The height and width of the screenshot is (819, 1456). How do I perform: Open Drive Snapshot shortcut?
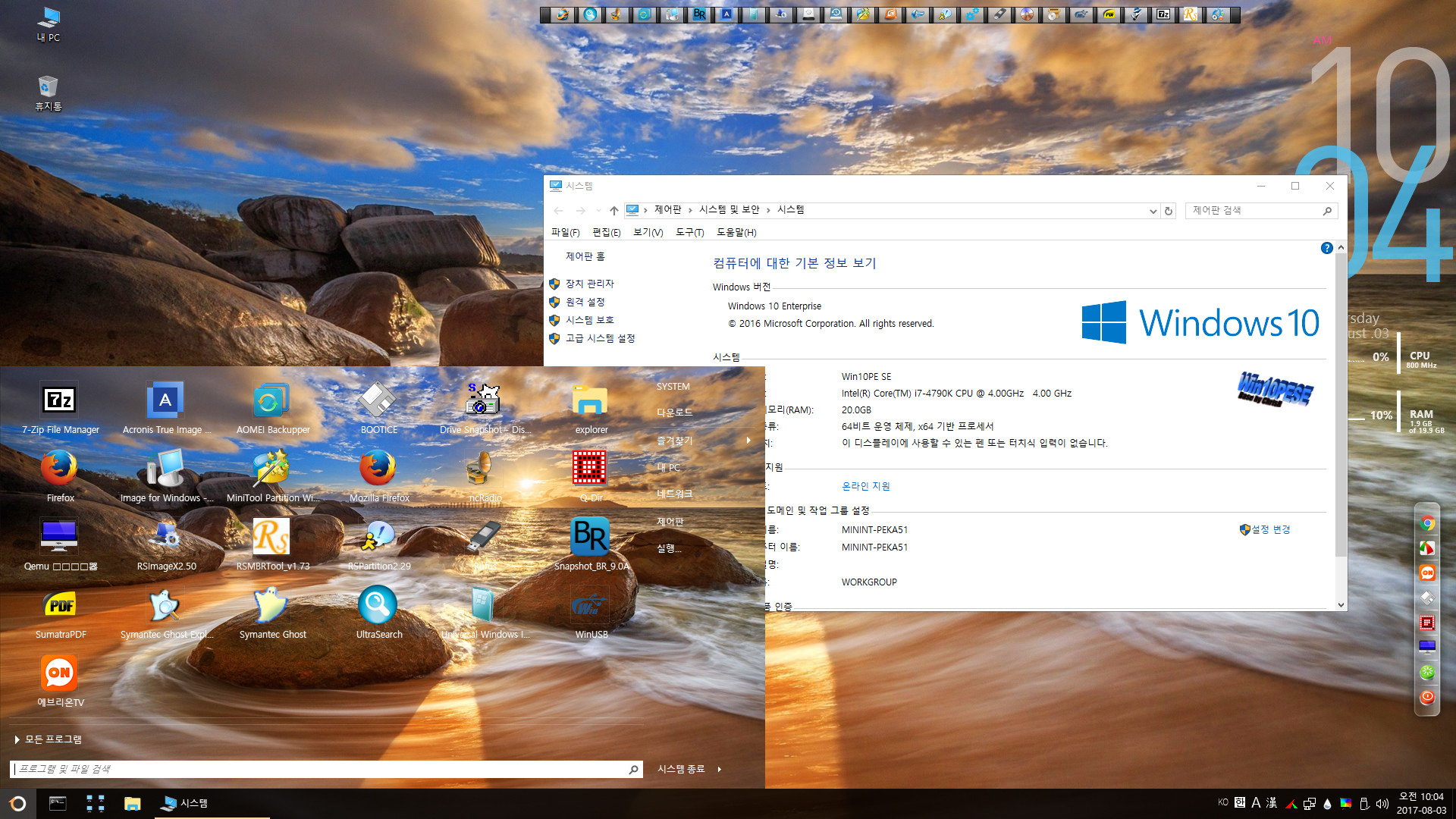[485, 409]
